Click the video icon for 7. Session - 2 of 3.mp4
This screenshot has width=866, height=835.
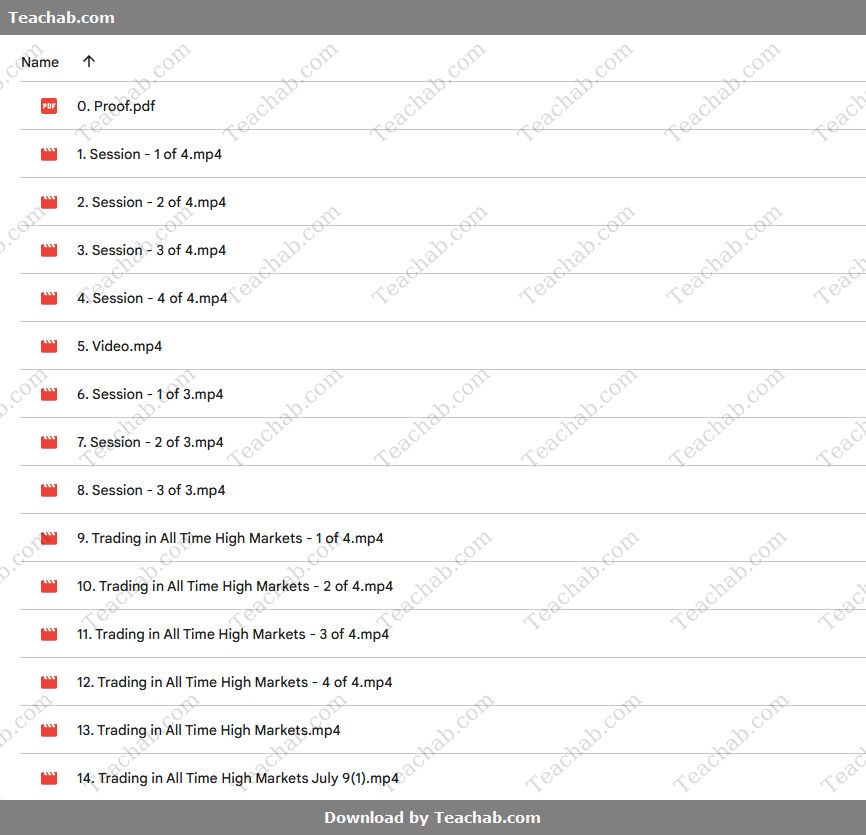[x=49, y=442]
